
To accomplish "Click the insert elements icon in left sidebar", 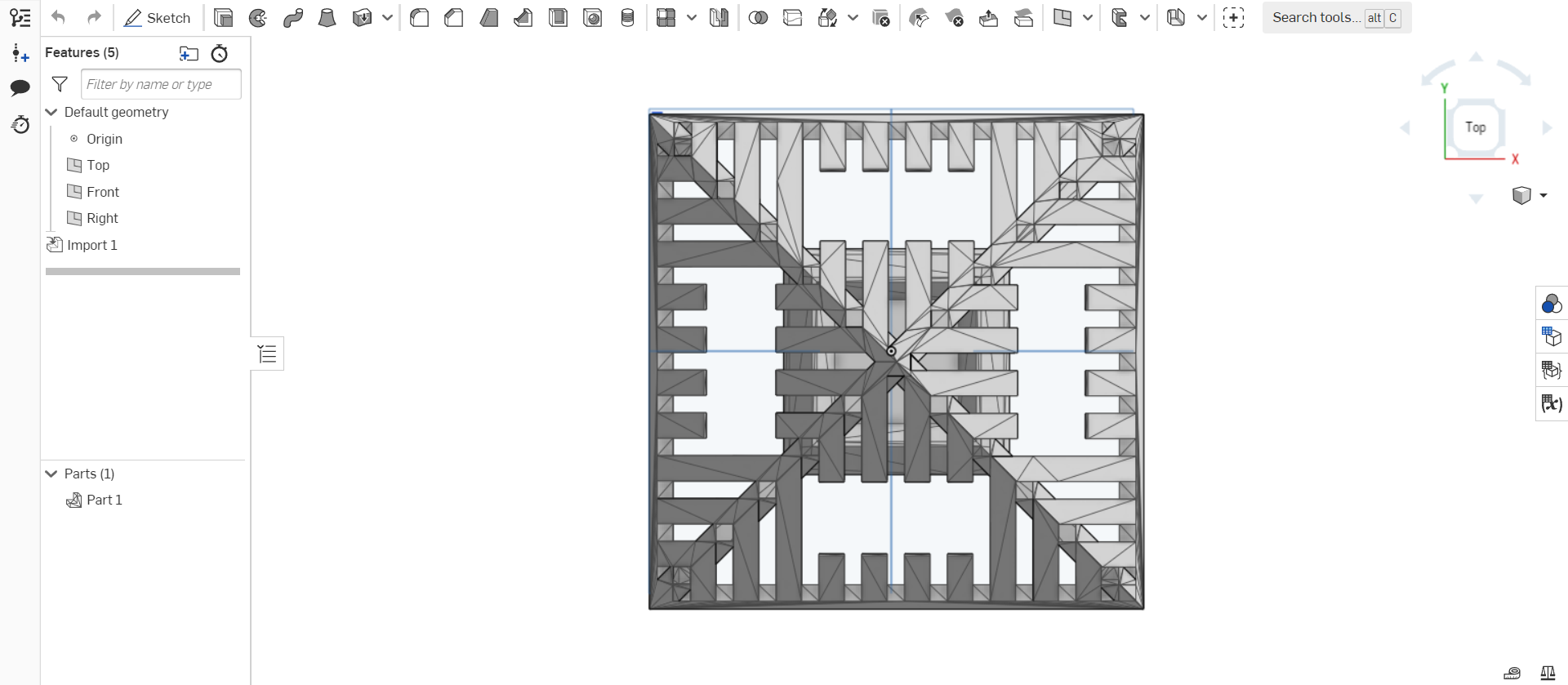I will point(20,53).
